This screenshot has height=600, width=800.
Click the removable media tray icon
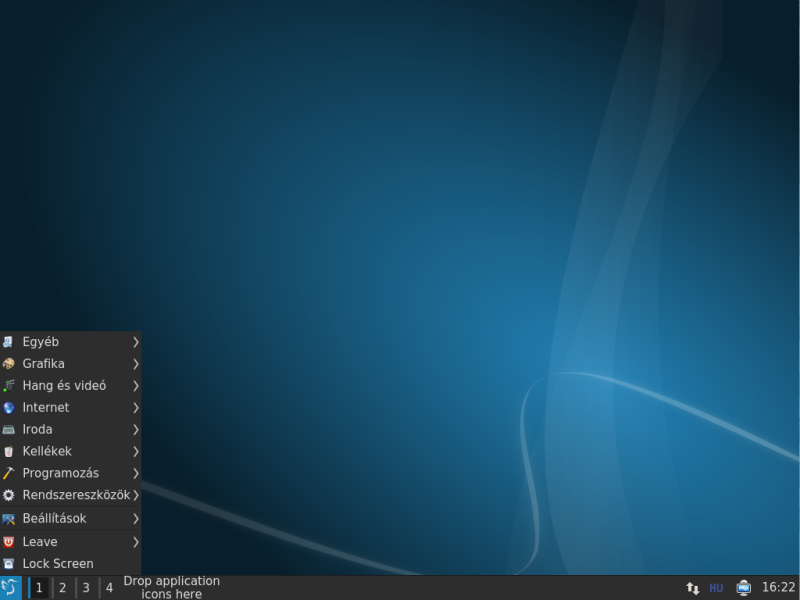click(743, 588)
